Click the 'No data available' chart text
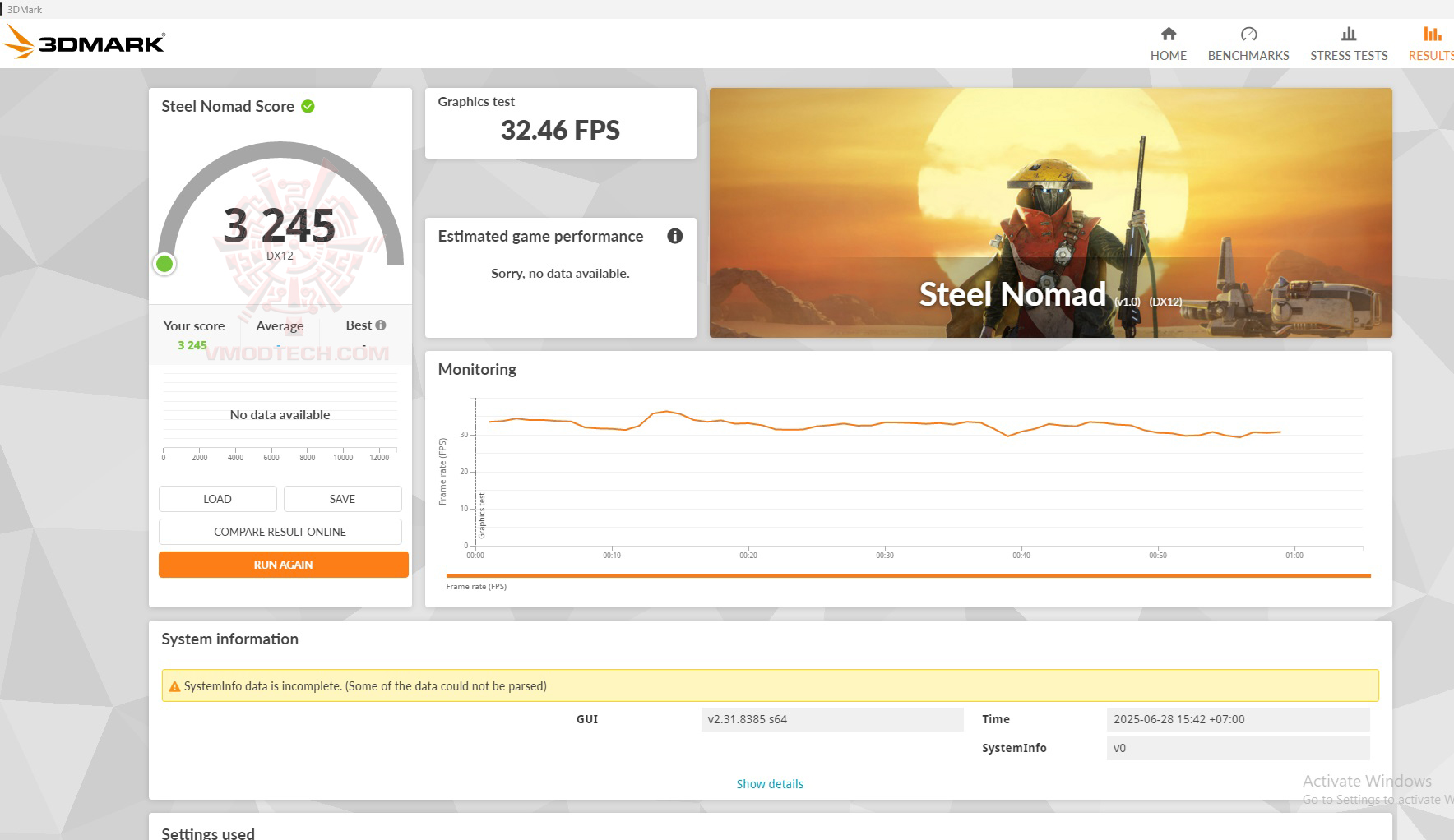 (280, 415)
